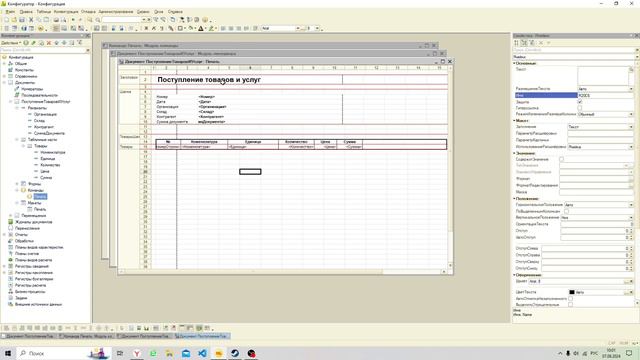Viewport: 640px width, 360px height.
Task: Click the Имя input field in Properties
Action: (x=605, y=95)
